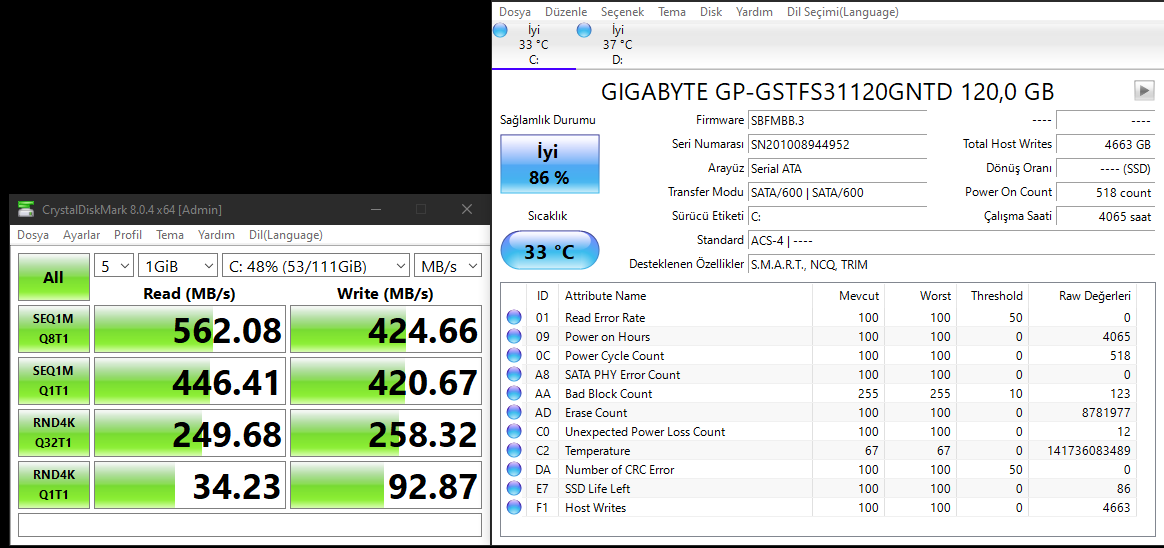
Task: Click the SEQ1M Q8T1 read result bar 562.08
Action: 190,329
